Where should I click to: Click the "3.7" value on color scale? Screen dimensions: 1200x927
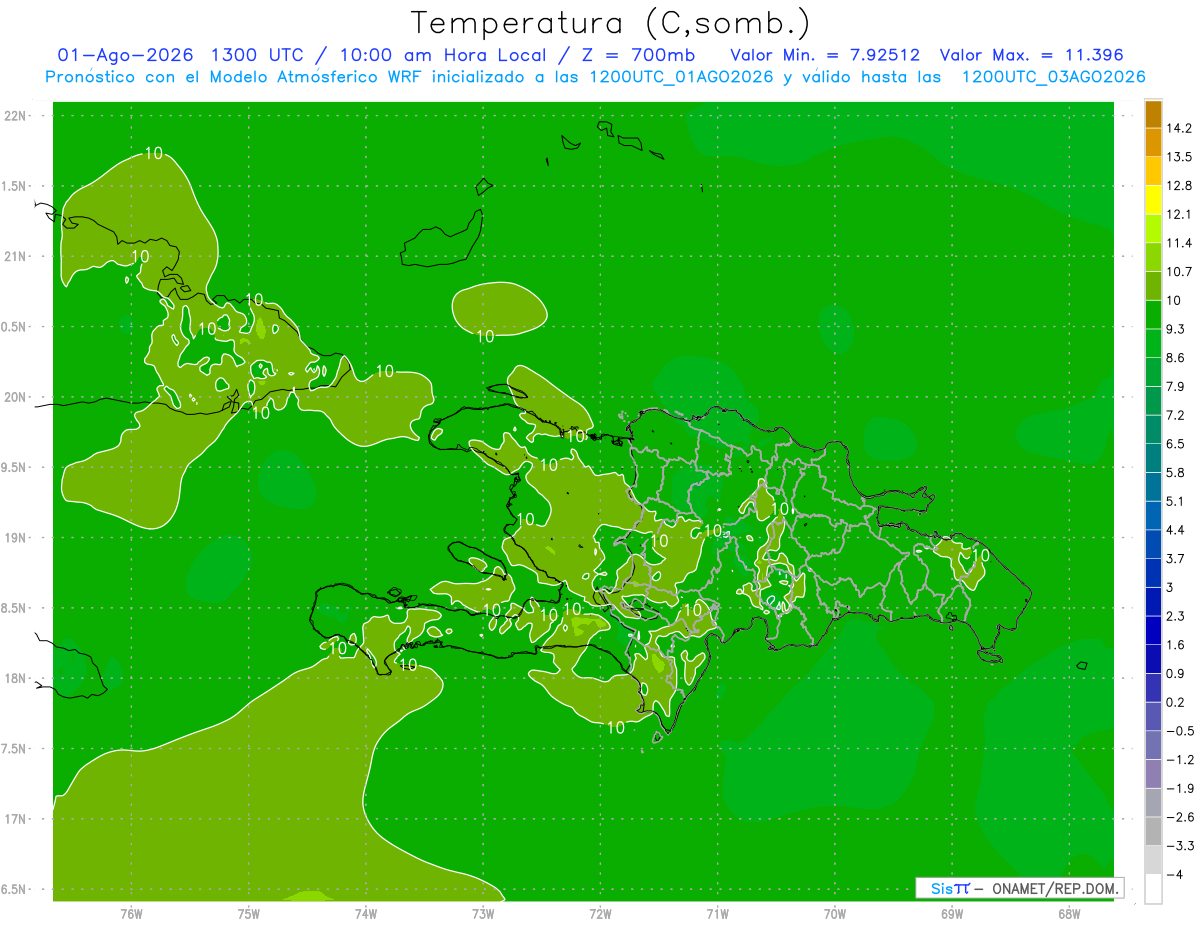[x=1175, y=558]
